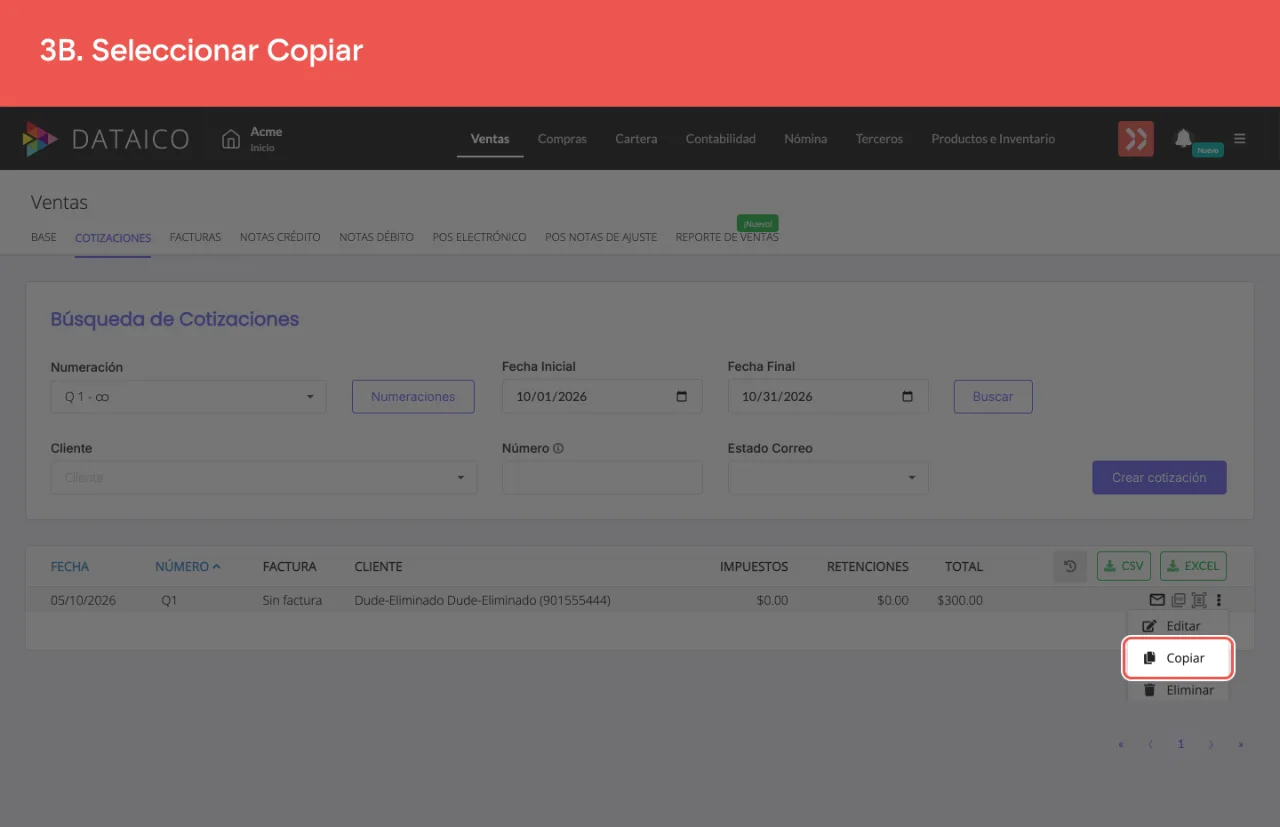Click the document scan icon for Q1

click(x=1199, y=600)
